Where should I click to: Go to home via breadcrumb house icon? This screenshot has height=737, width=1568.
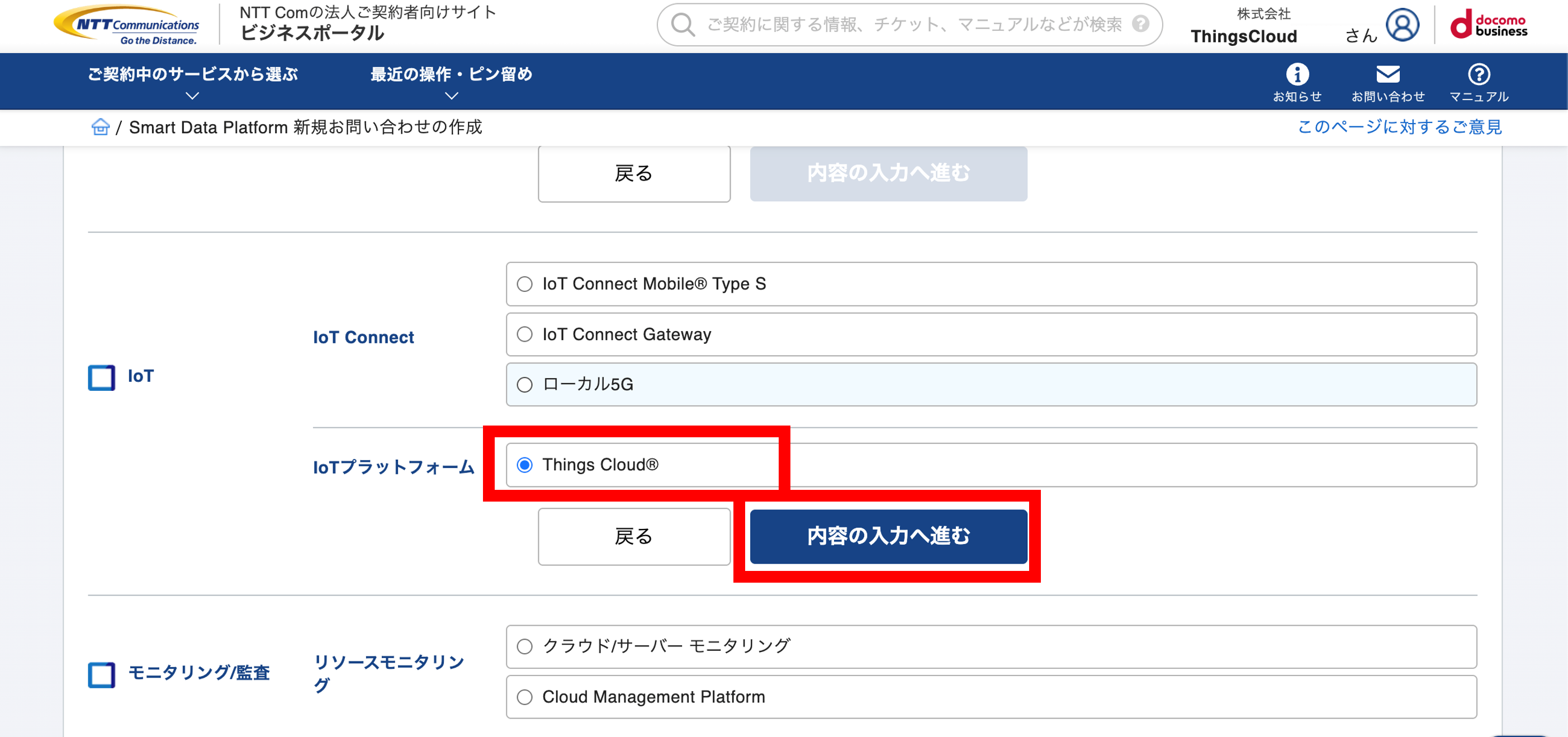click(x=100, y=127)
